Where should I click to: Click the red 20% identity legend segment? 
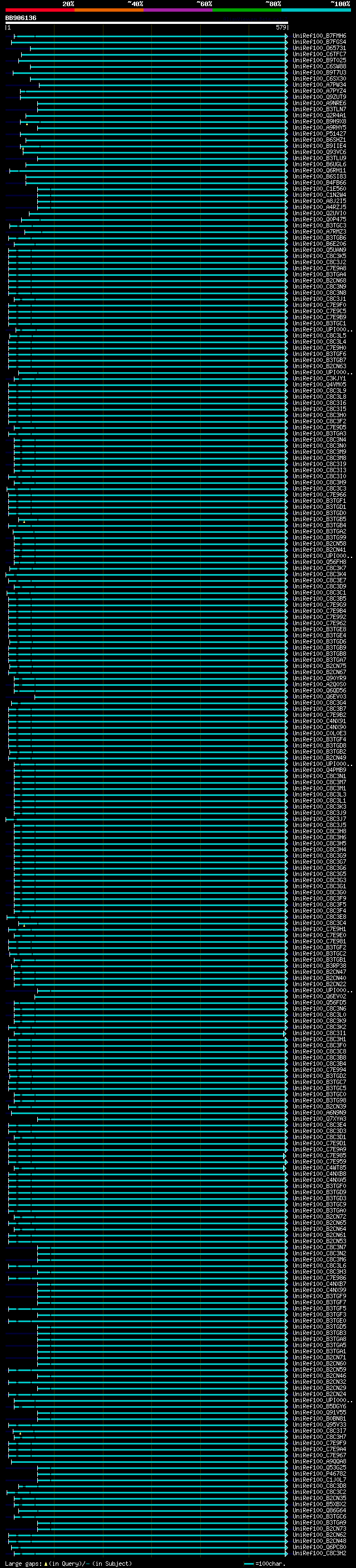coord(39,10)
